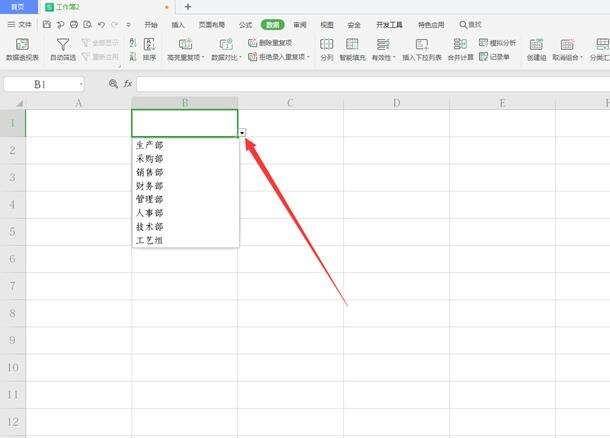Sort ascending with the A-Z icon
Image resolution: width=610 pixels, height=438 pixels.
coord(133,43)
